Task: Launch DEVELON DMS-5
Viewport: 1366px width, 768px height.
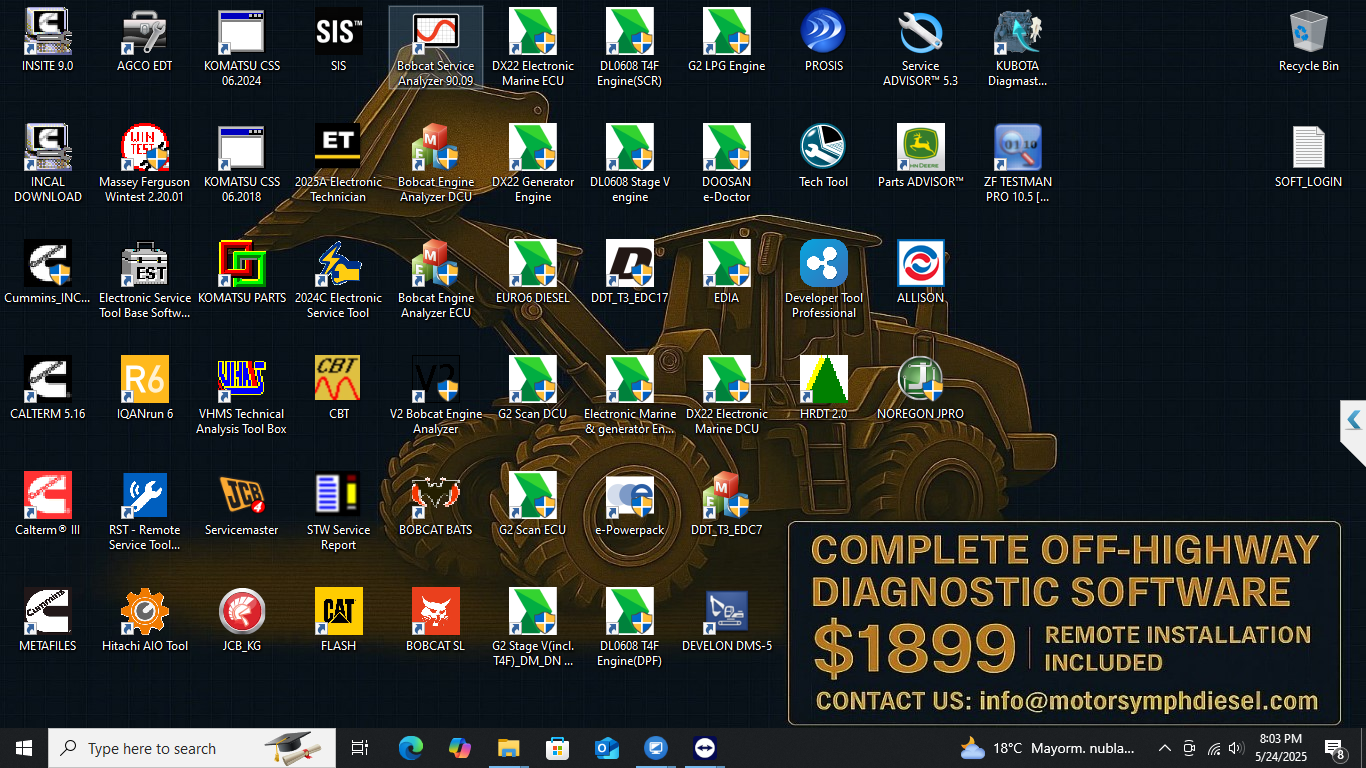Action: pyautogui.click(x=726, y=612)
